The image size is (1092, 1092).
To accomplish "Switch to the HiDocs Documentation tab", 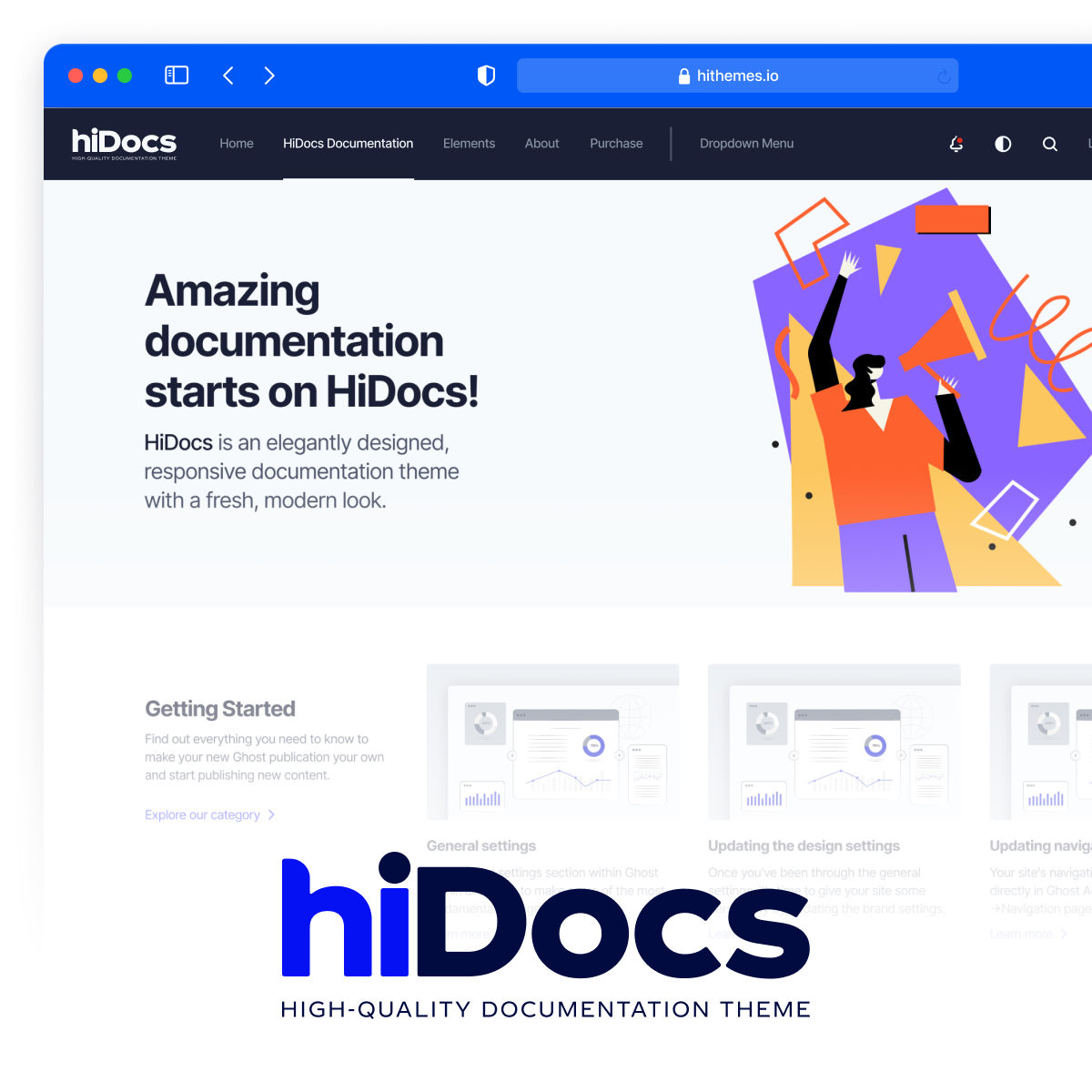I will pos(348,144).
